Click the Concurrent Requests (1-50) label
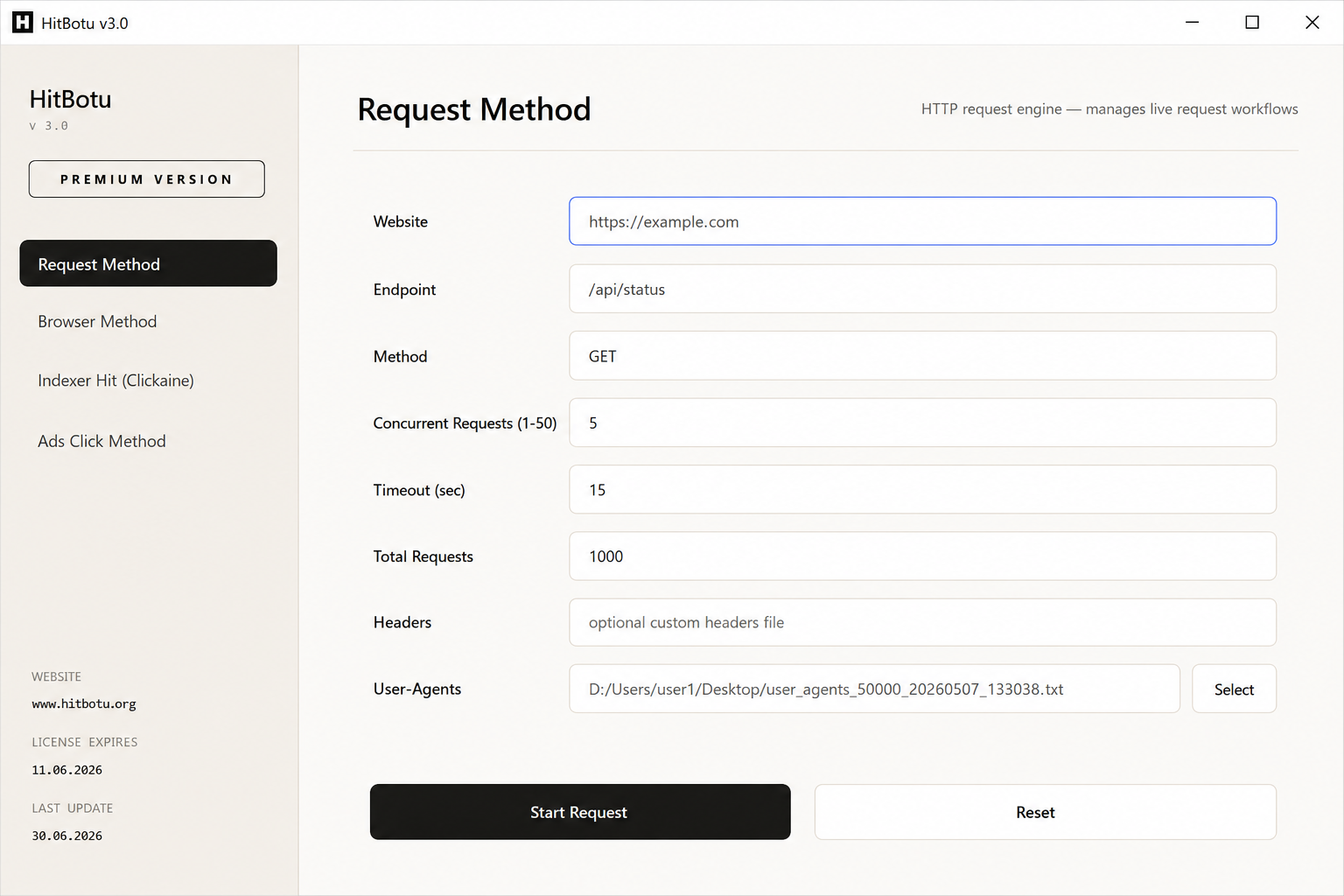Screen dimensions: 1344x896 click(465, 423)
